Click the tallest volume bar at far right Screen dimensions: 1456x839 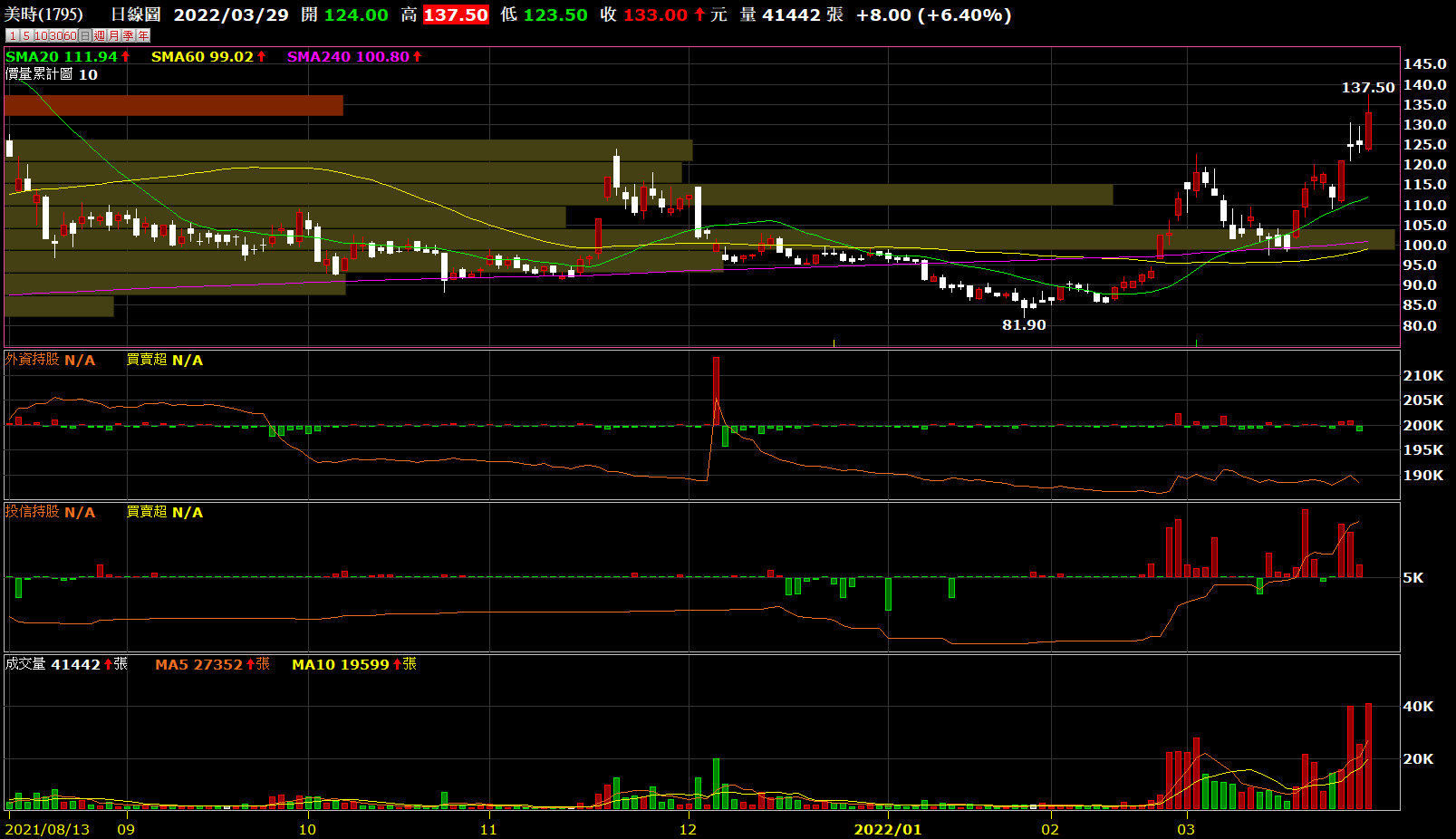1368,756
